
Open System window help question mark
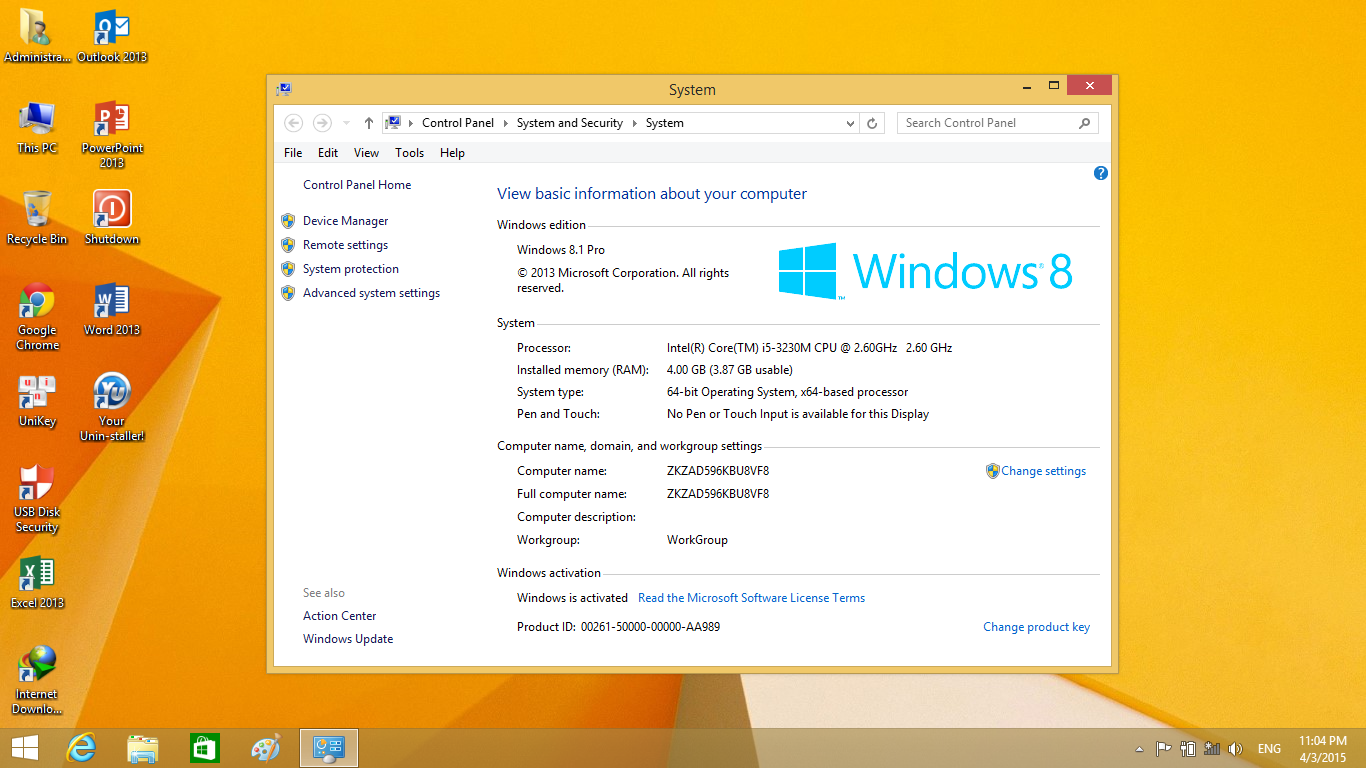pyautogui.click(x=1101, y=173)
